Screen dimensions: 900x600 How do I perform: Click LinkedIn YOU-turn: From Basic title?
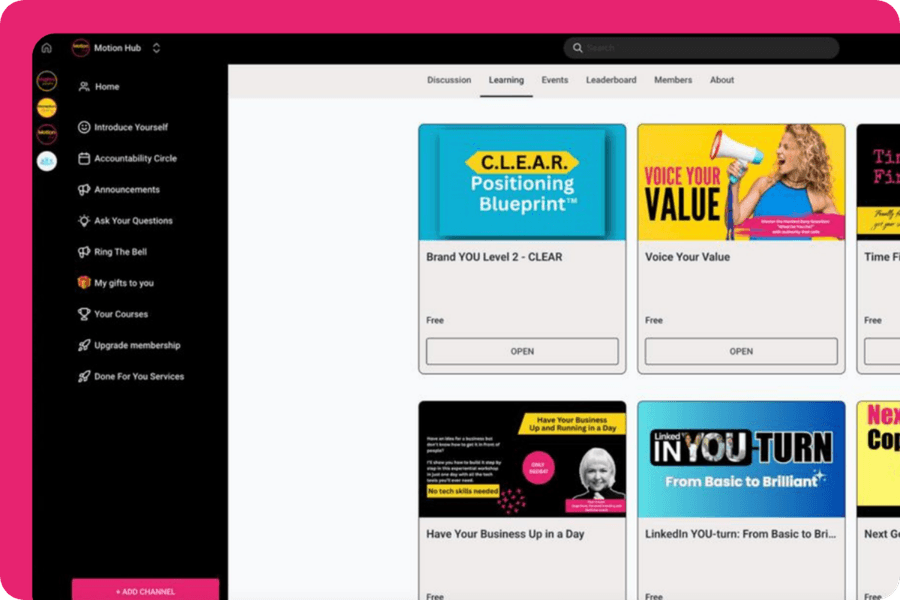coord(740,534)
